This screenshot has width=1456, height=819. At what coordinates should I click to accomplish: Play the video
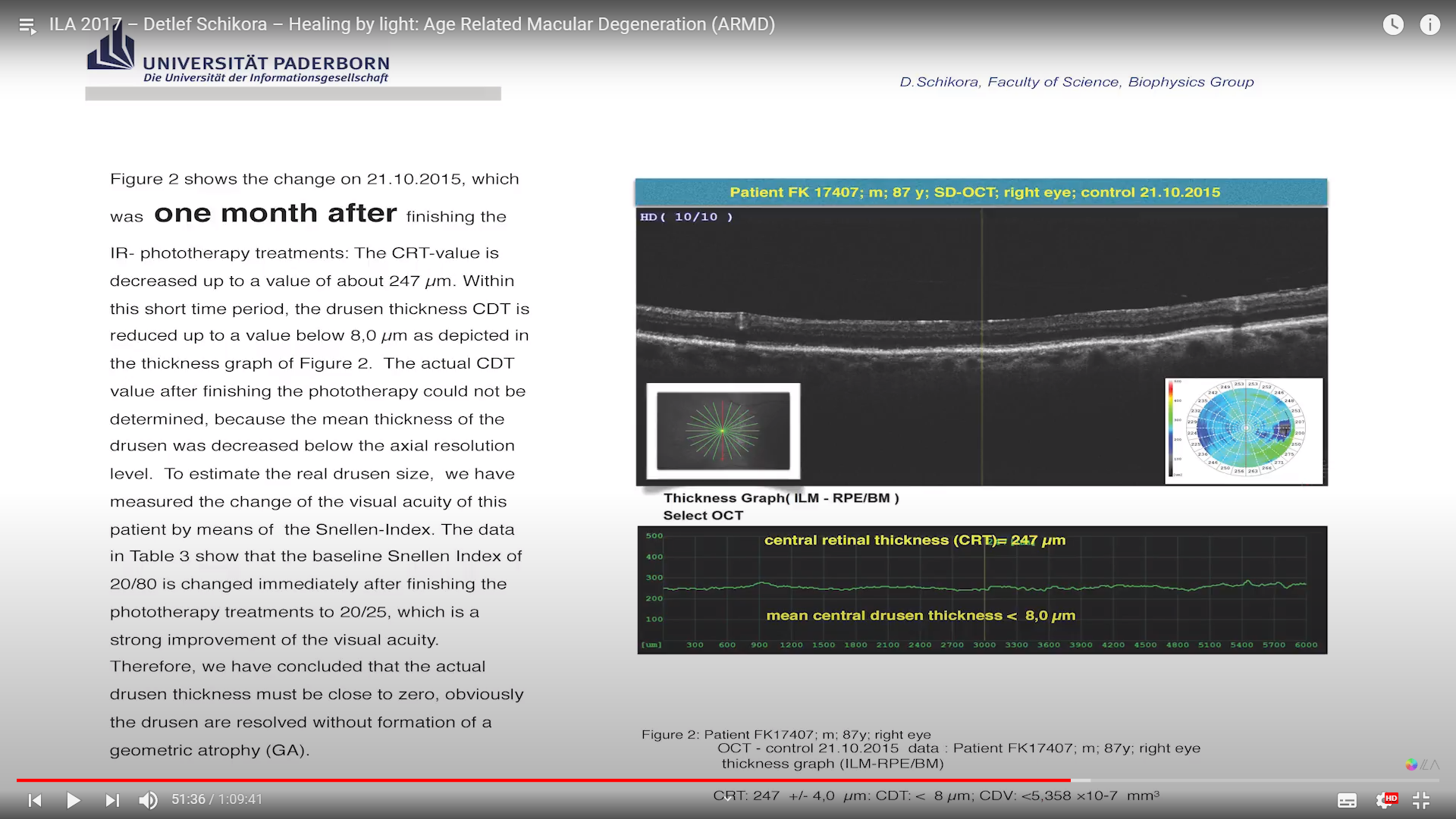pyautogui.click(x=74, y=800)
